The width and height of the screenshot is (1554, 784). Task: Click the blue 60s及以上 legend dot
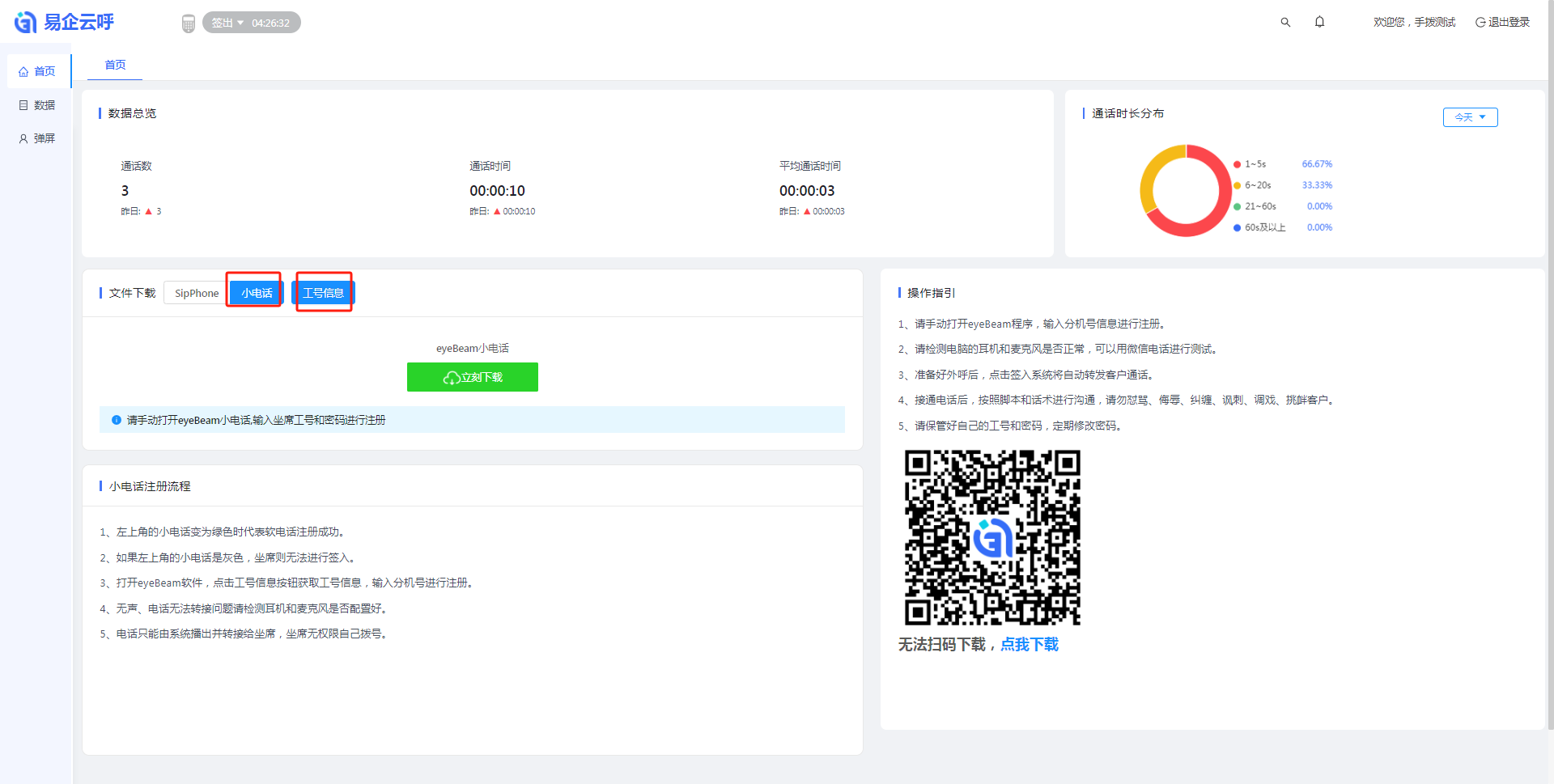coord(1237,227)
